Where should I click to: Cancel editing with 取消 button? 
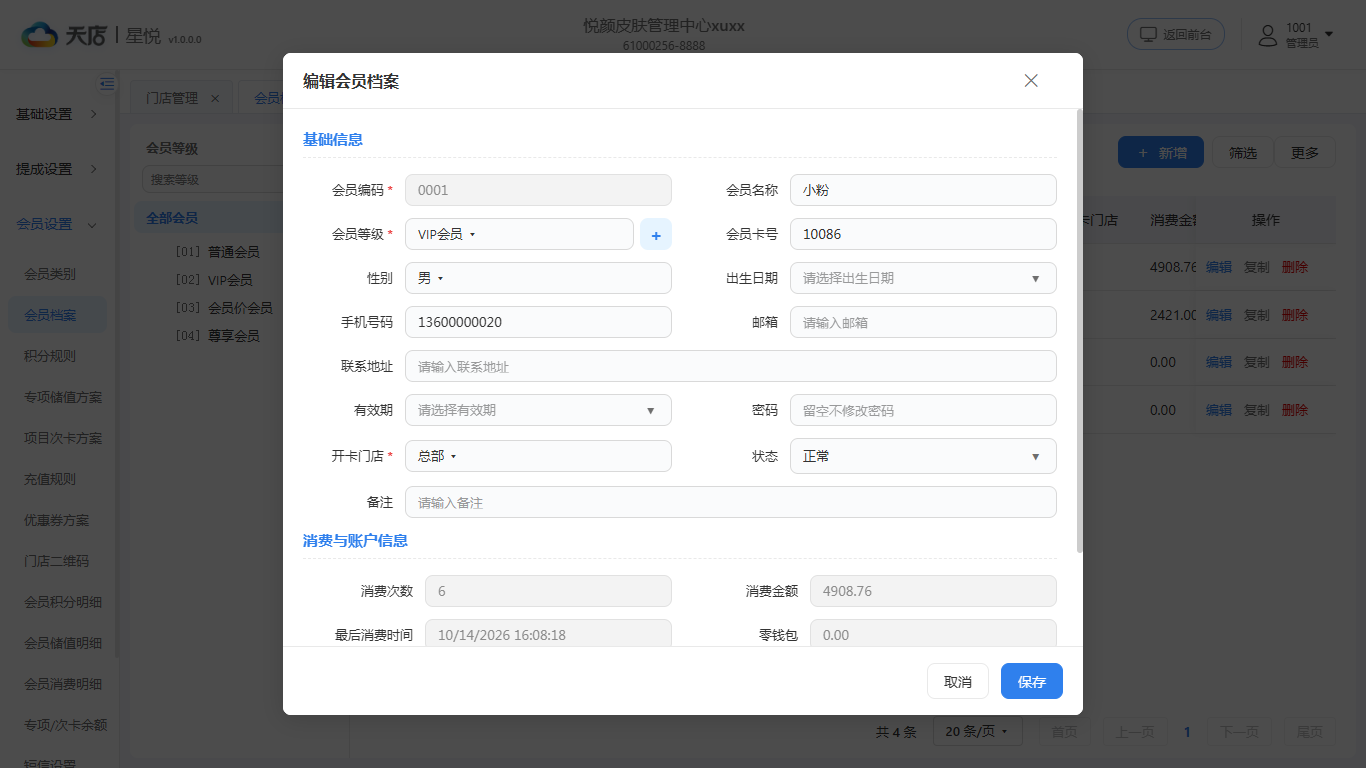[x=958, y=681]
